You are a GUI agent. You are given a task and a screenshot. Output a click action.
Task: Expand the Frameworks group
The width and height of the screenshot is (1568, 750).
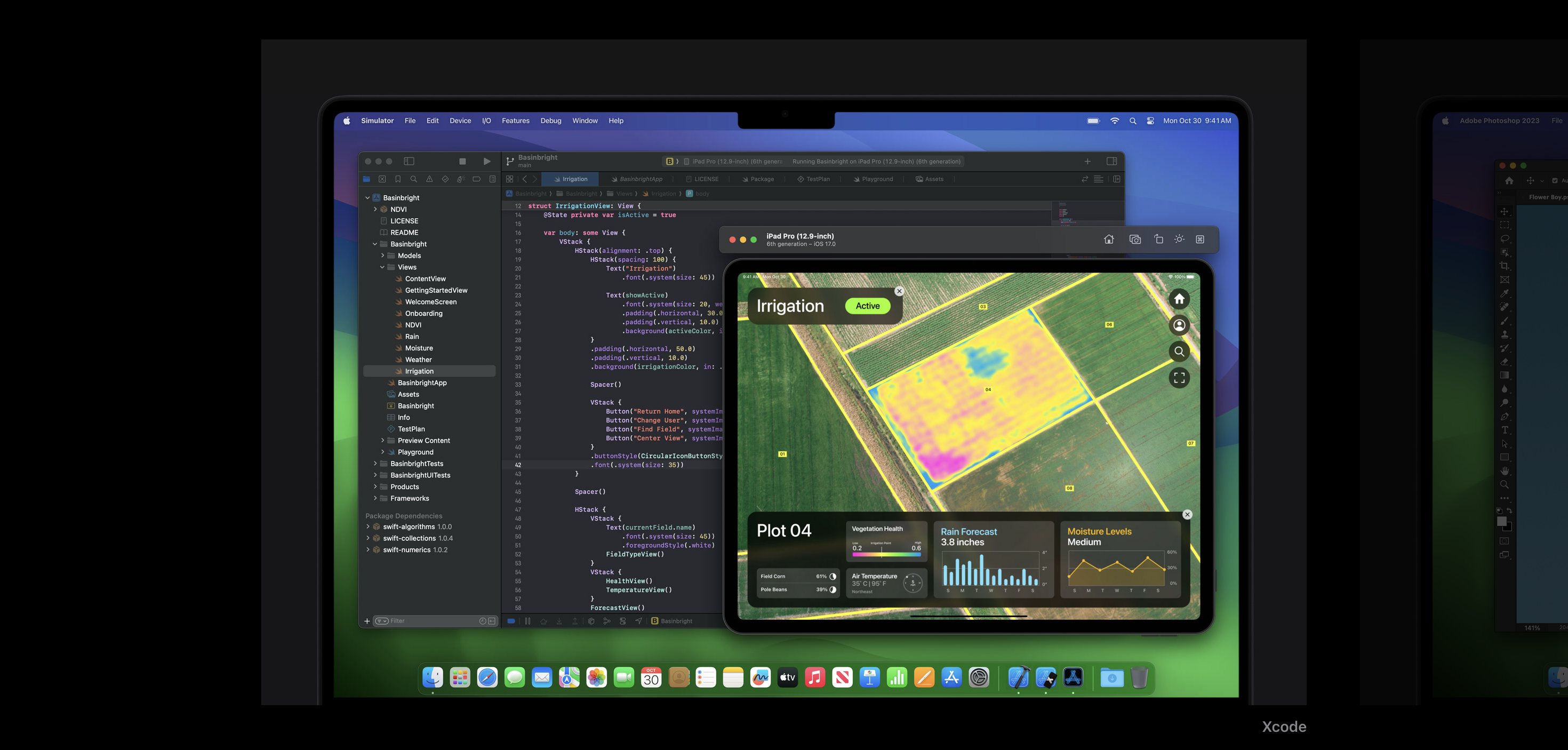point(375,499)
